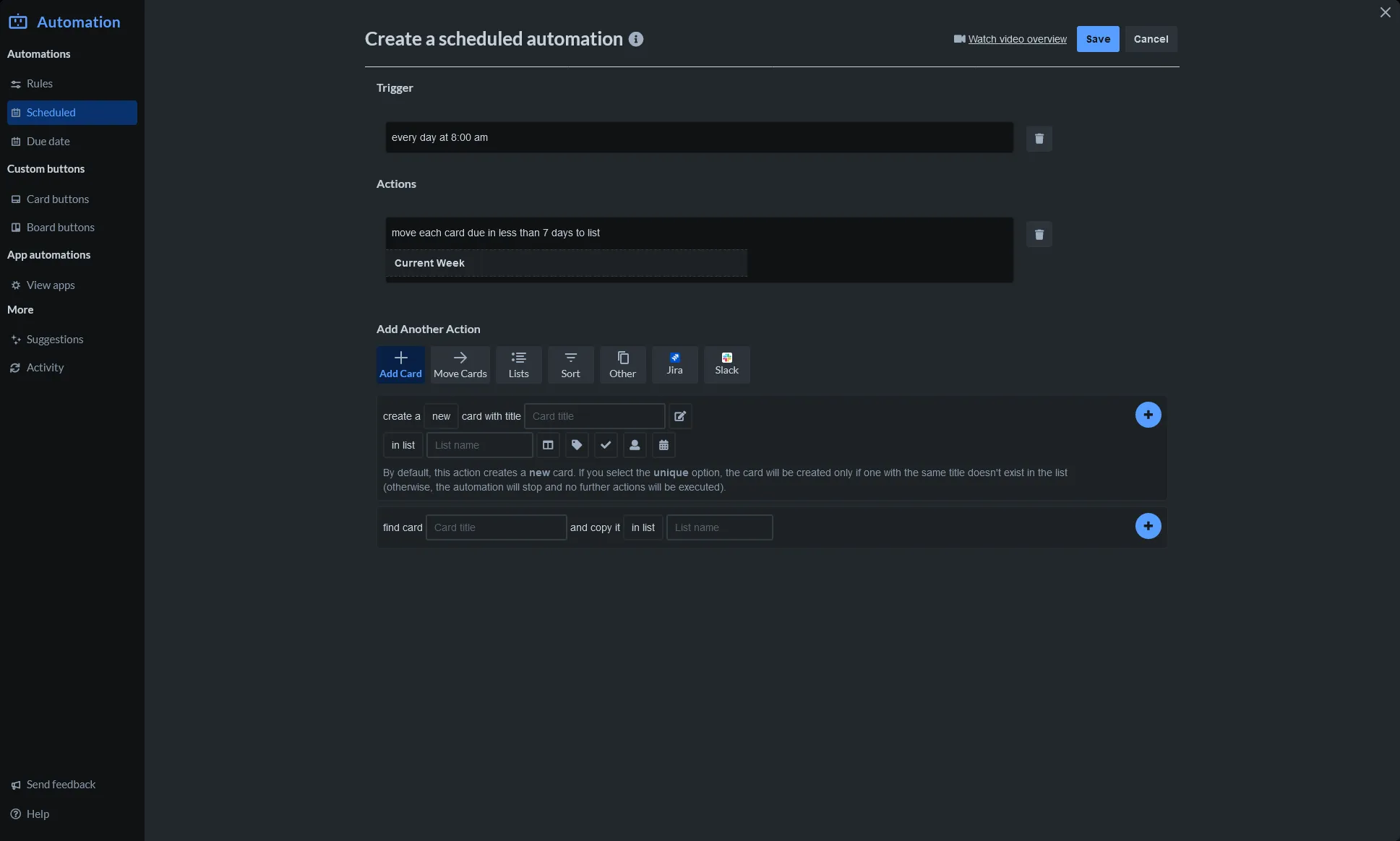Open the Watch video overview link
The width and height of the screenshot is (1400, 841).
pyautogui.click(x=1016, y=38)
